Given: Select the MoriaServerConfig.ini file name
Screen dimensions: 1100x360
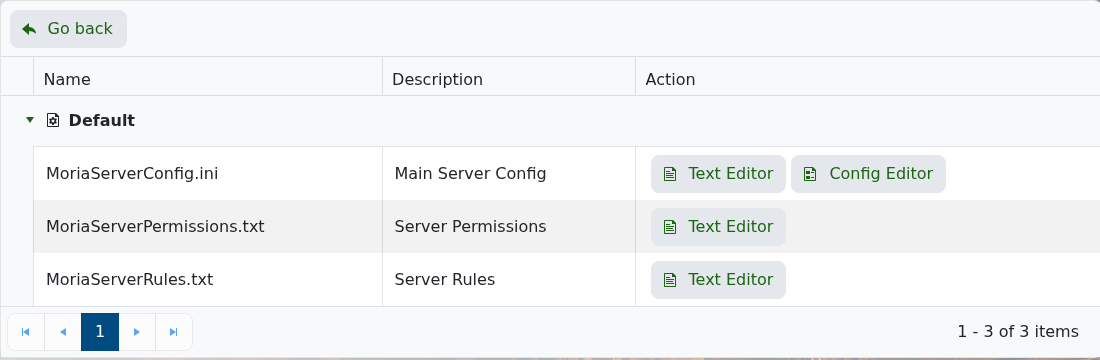Looking at the screenshot, I should point(132,173).
